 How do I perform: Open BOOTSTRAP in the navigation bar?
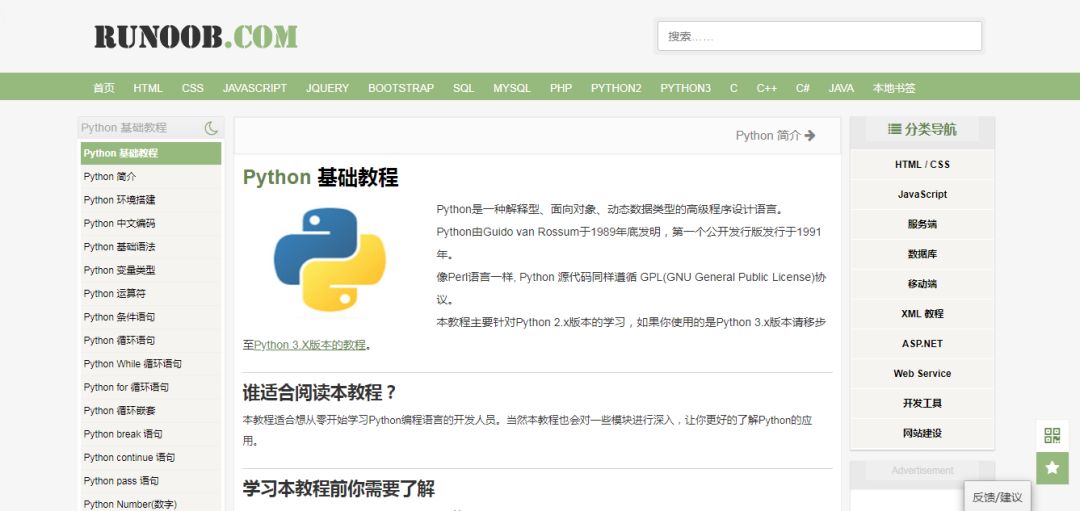pyautogui.click(x=401, y=88)
